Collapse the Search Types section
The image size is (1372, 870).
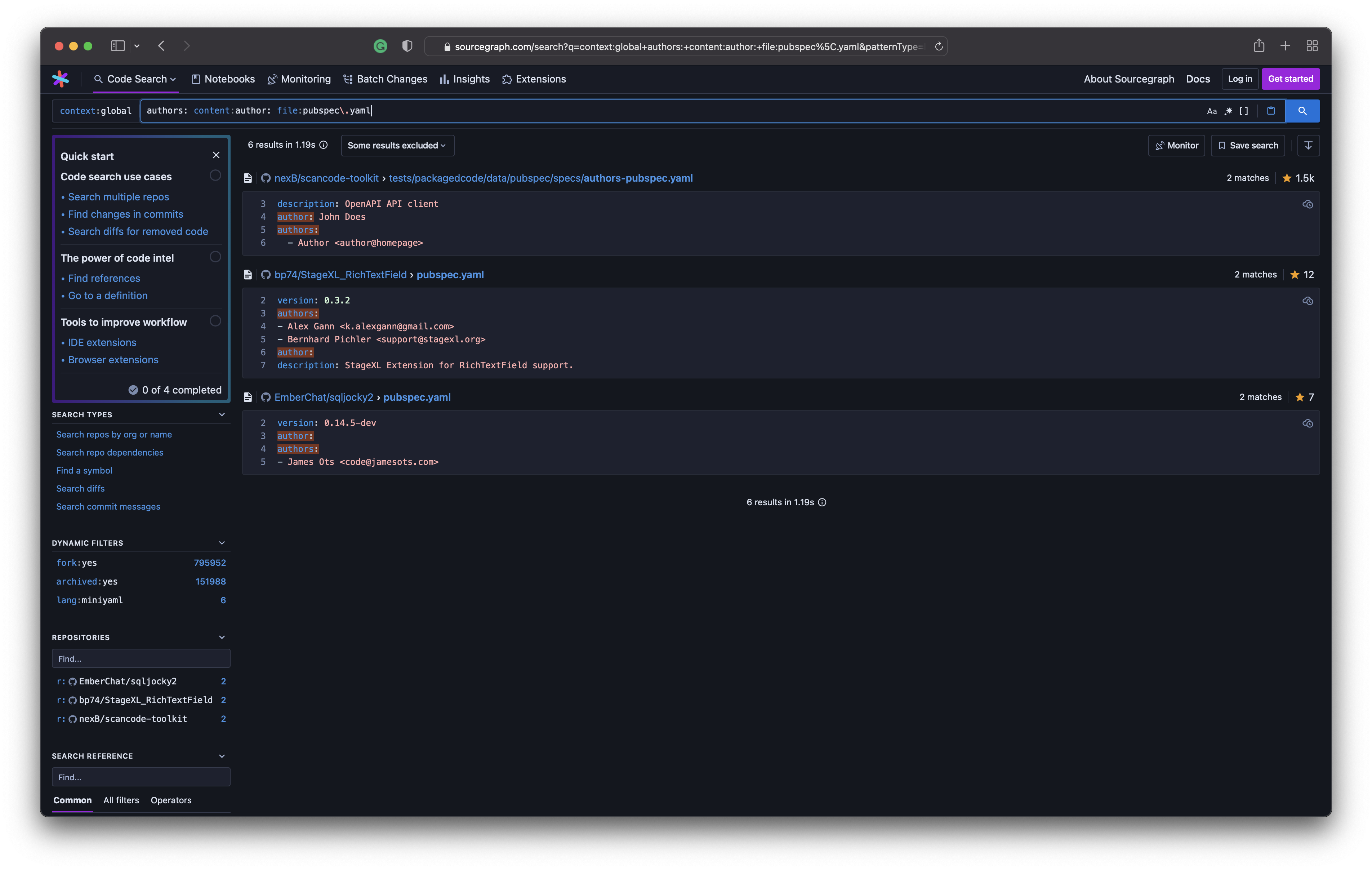[222, 414]
